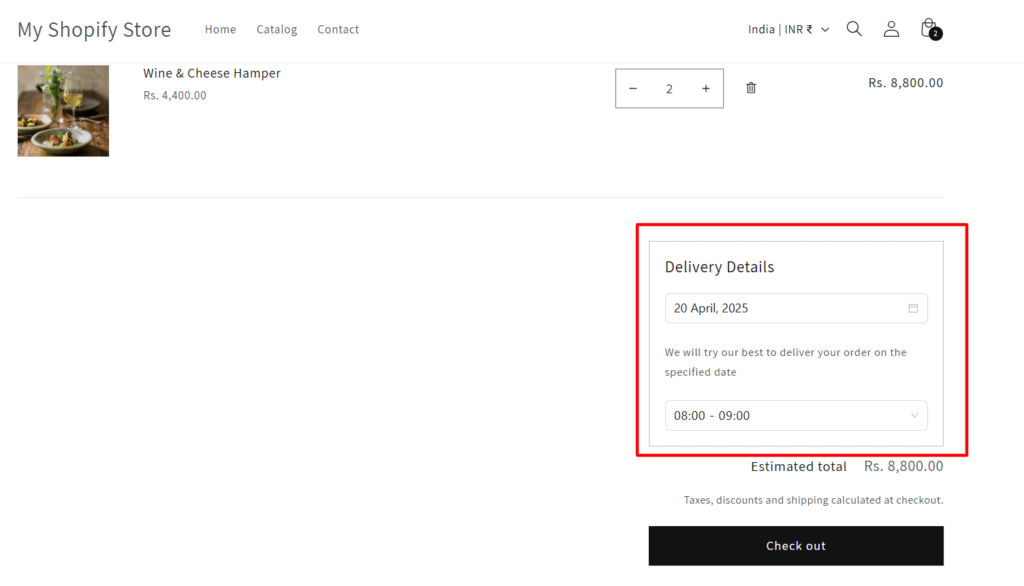Click the quantity number field showing 2
Screen dimensions: 1024x586
[x=669, y=89]
